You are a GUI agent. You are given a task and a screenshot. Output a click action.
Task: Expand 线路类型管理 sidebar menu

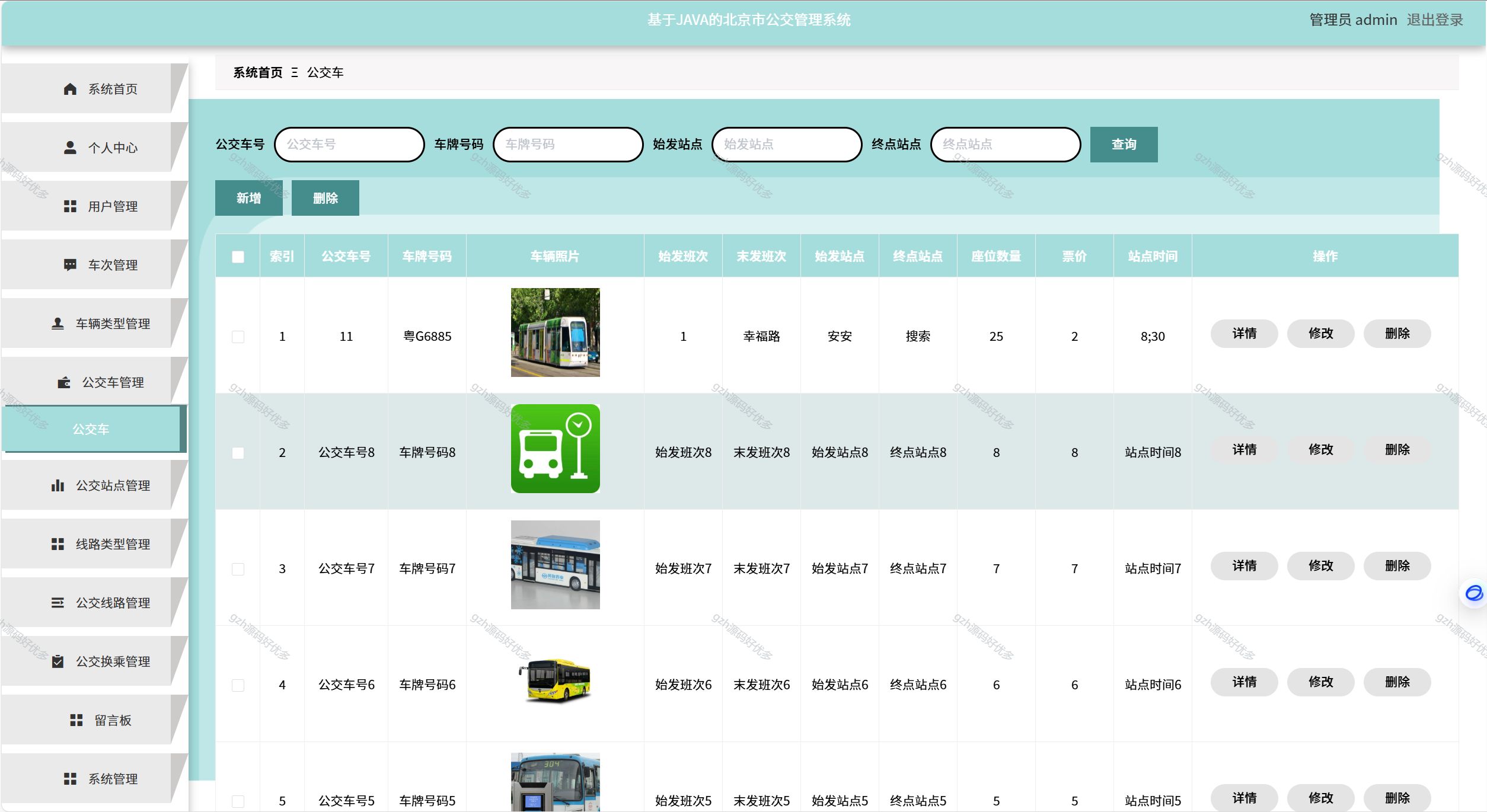[94, 544]
